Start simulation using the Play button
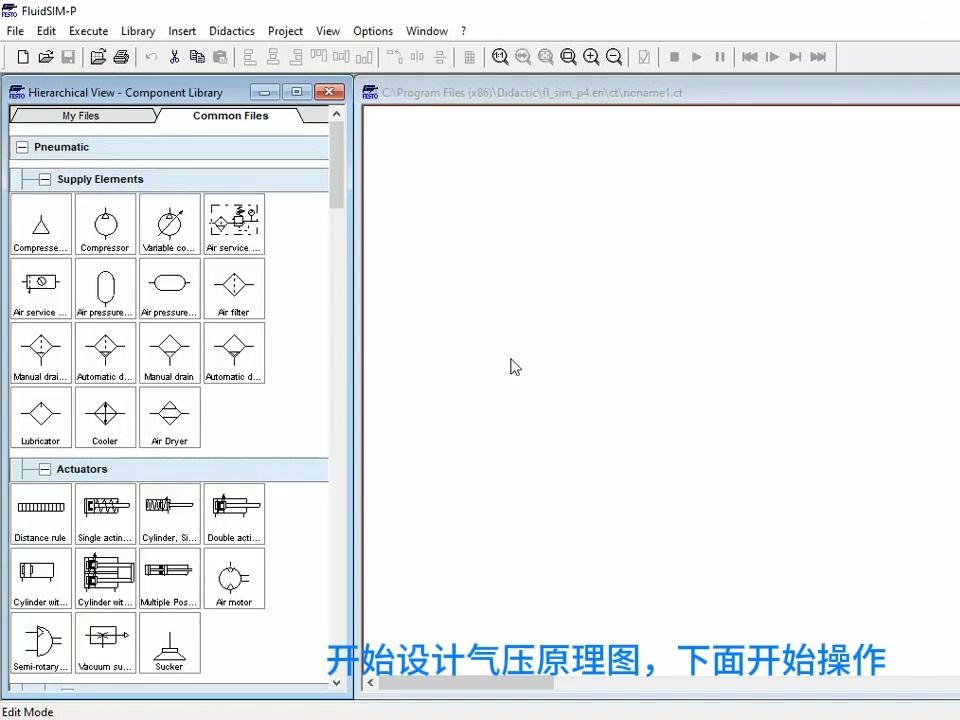The image size is (960, 720). point(696,57)
